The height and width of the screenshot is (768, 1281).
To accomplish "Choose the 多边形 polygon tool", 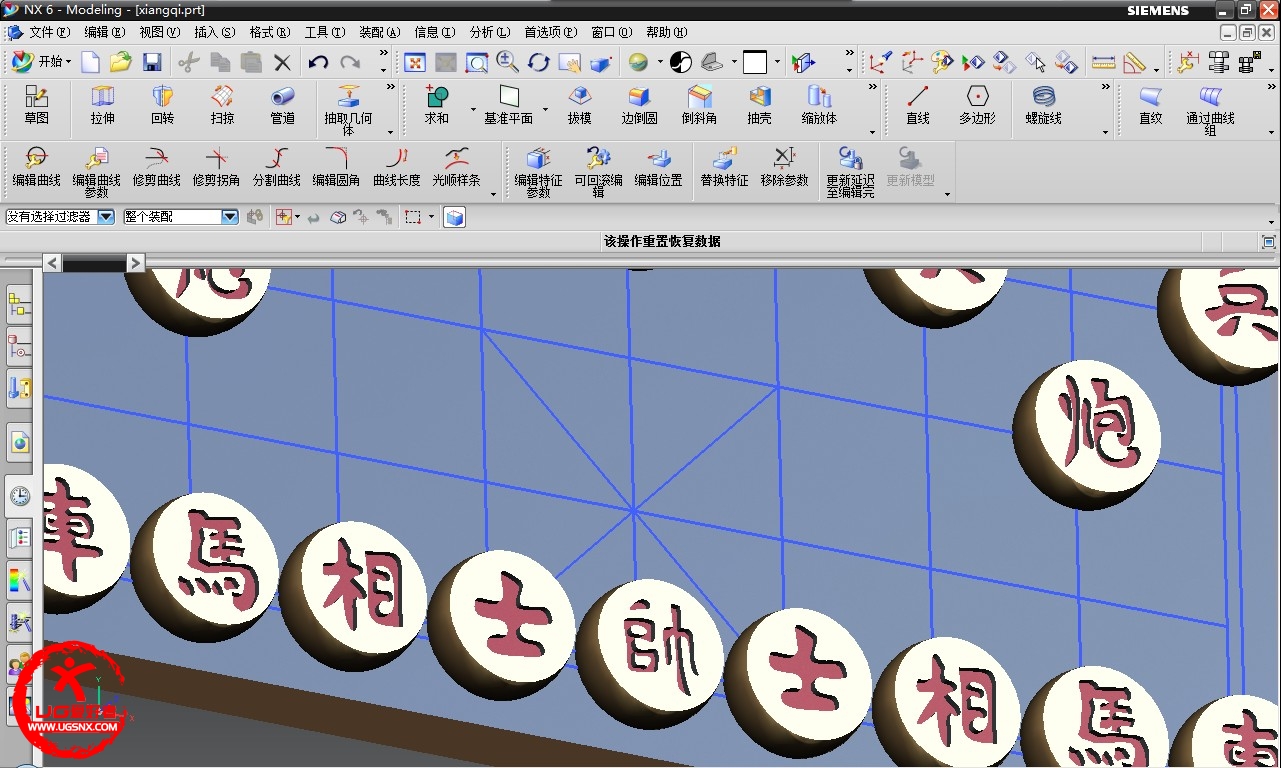I will click(977, 106).
